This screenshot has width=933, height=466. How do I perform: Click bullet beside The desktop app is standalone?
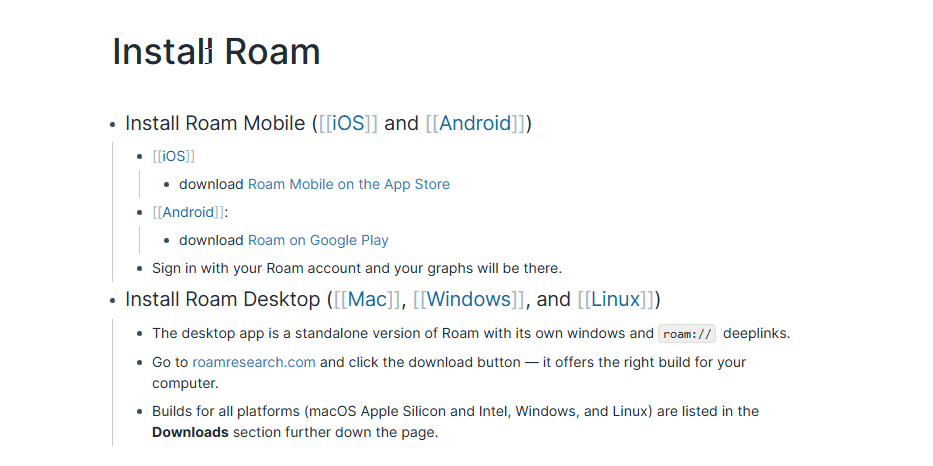140,333
